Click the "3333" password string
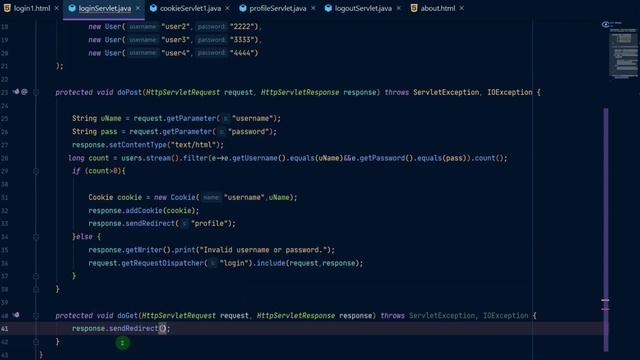640x360 pixels. (244, 40)
